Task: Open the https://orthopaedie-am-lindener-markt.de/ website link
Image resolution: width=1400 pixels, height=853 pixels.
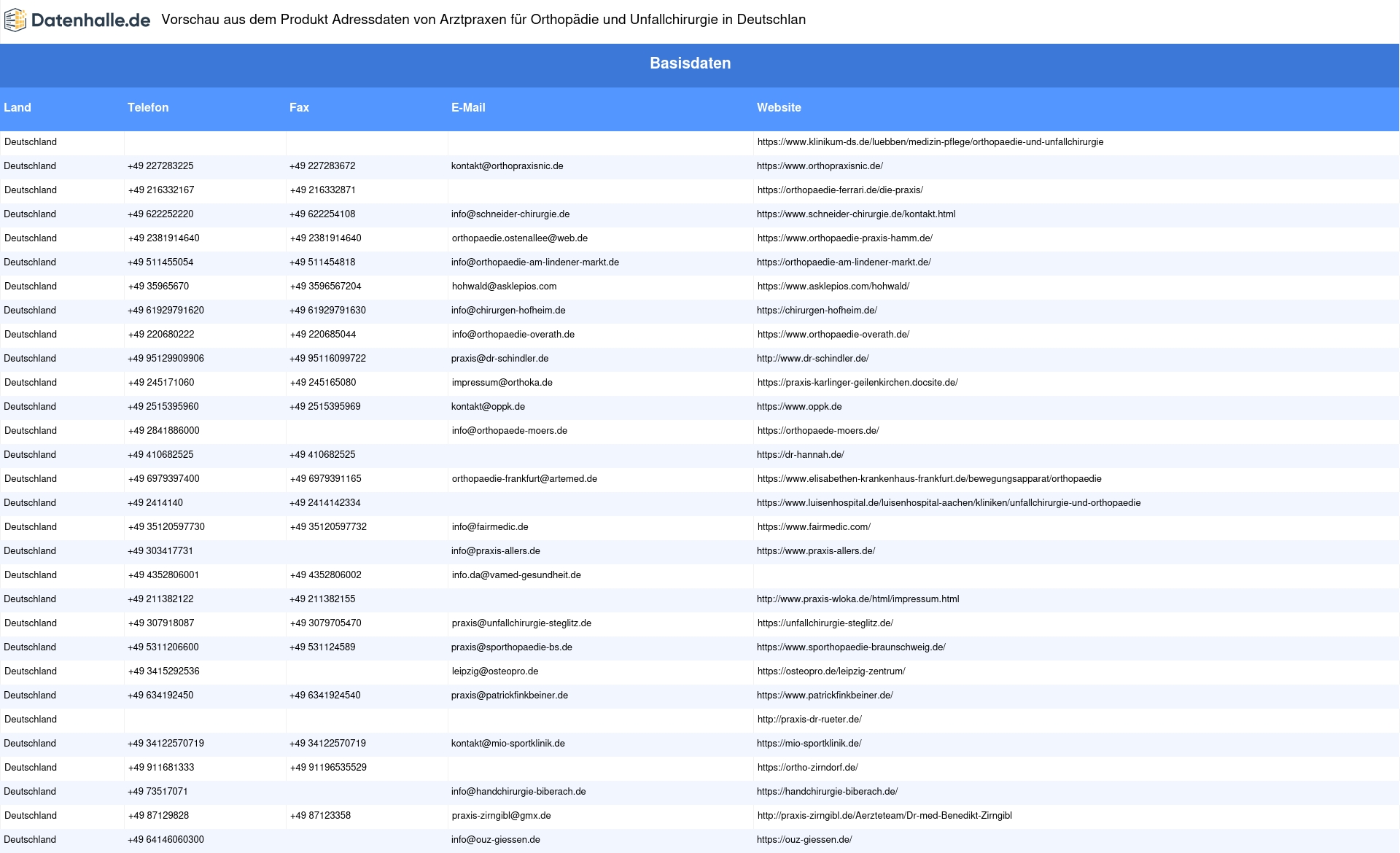Action: point(844,262)
